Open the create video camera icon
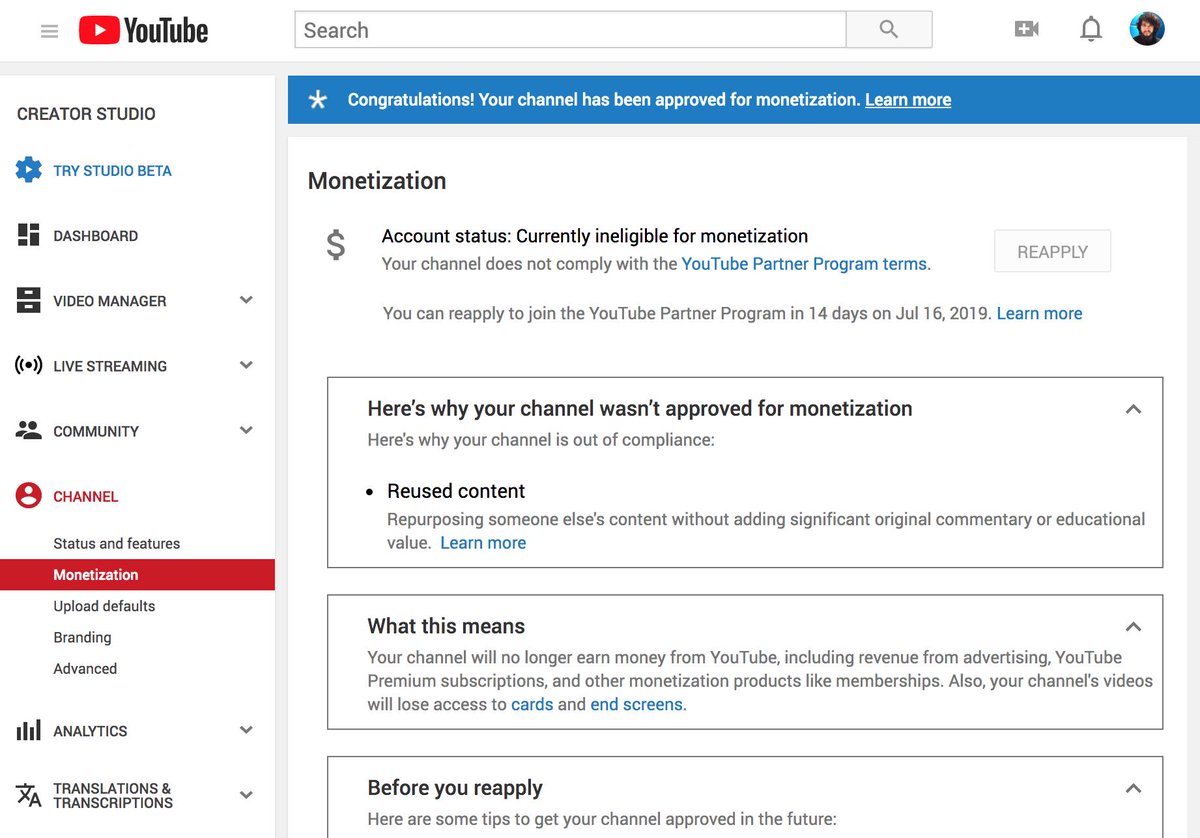1200x838 pixels. pyautogui.click(x=1027, y=30)
